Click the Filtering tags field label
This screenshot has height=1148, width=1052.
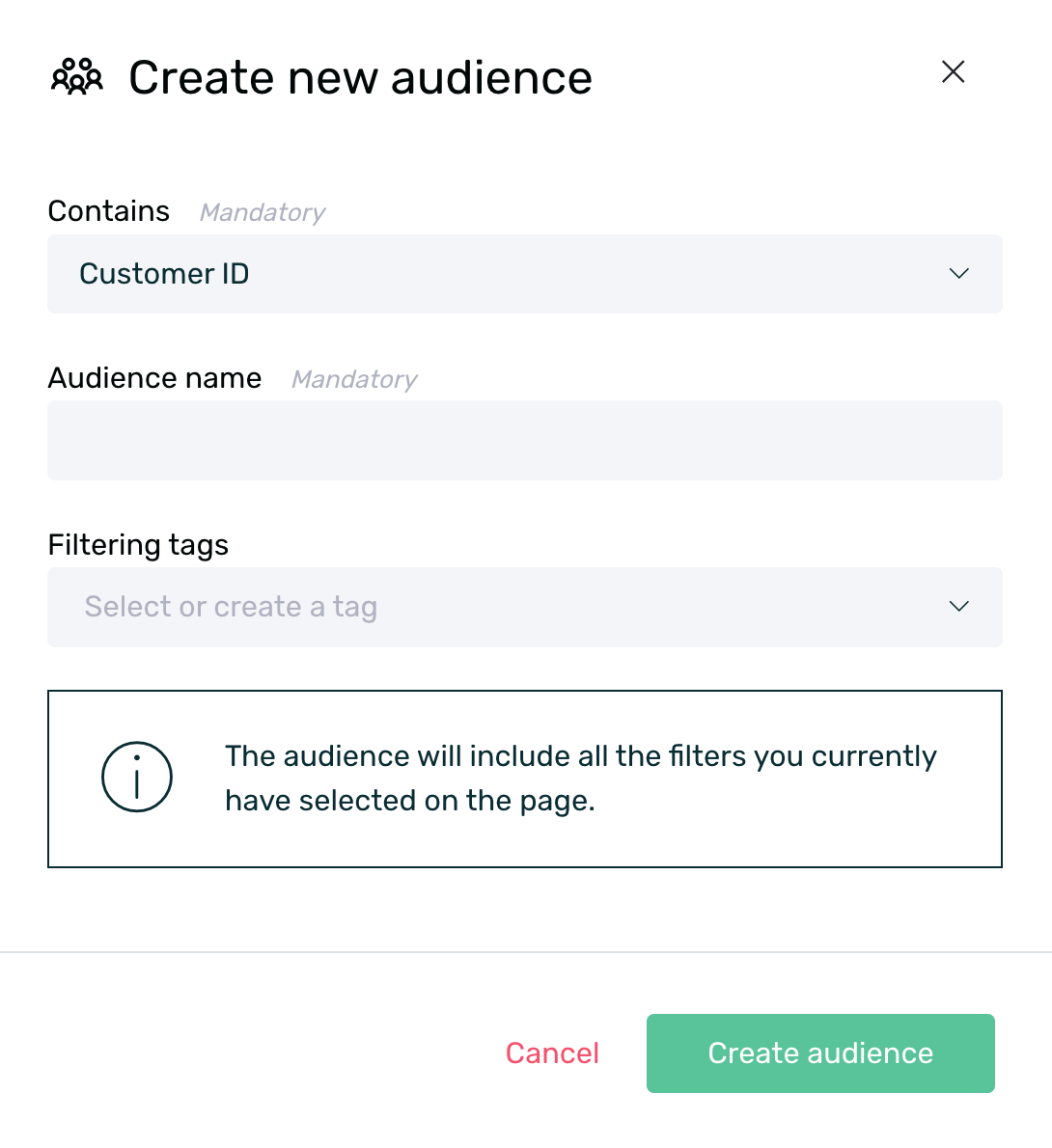pyautogui.click(x=138, y=545)
